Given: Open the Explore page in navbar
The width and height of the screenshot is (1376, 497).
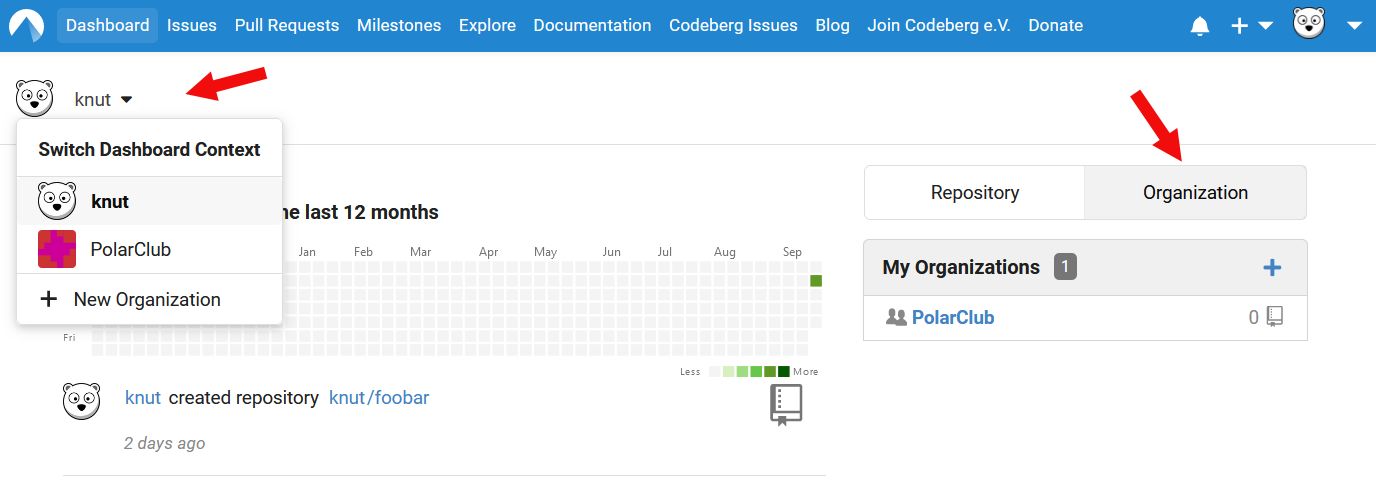Looking at the screenshot, I should [487, 25].
